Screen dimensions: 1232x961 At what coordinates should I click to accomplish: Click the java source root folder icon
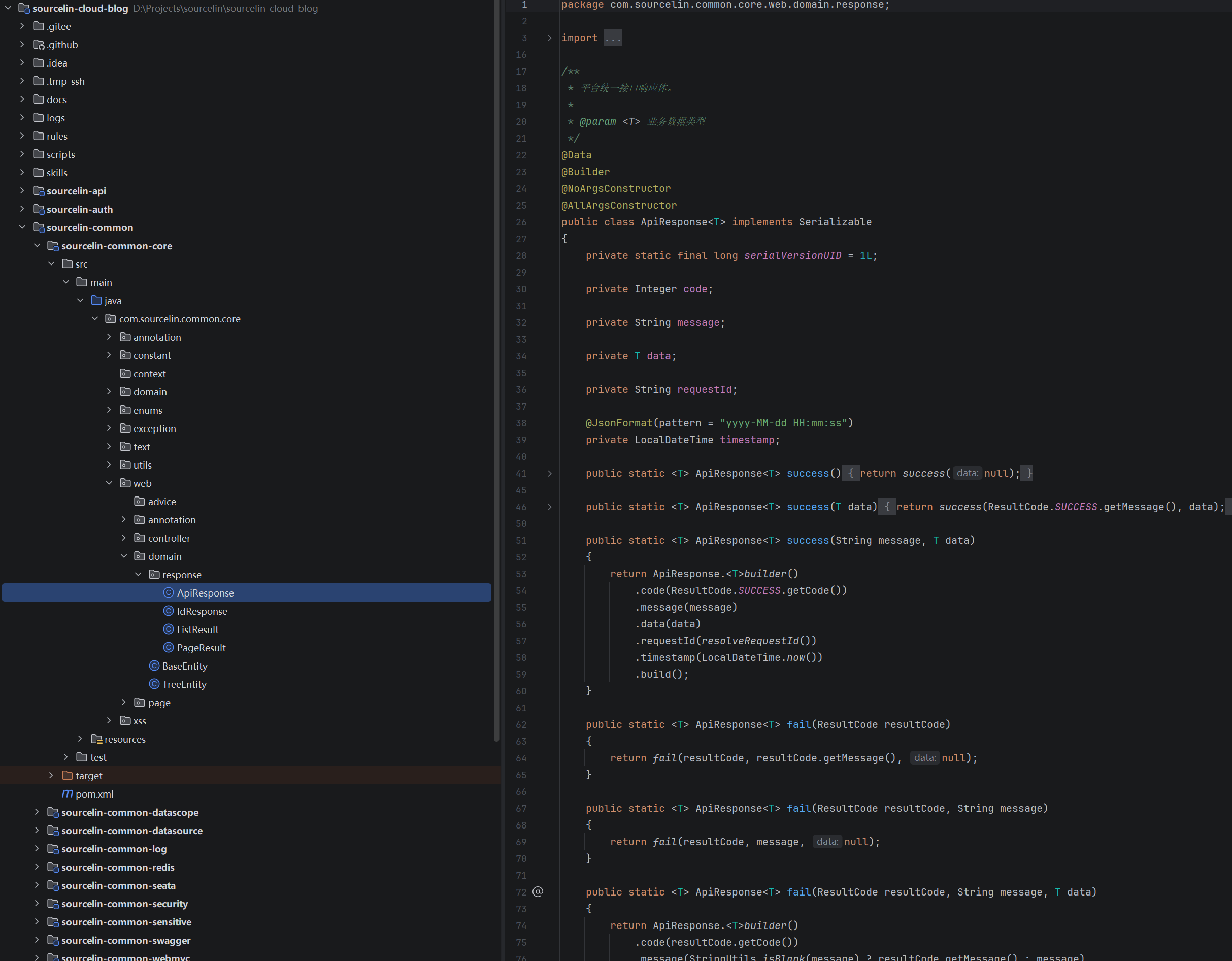(96, 300)
